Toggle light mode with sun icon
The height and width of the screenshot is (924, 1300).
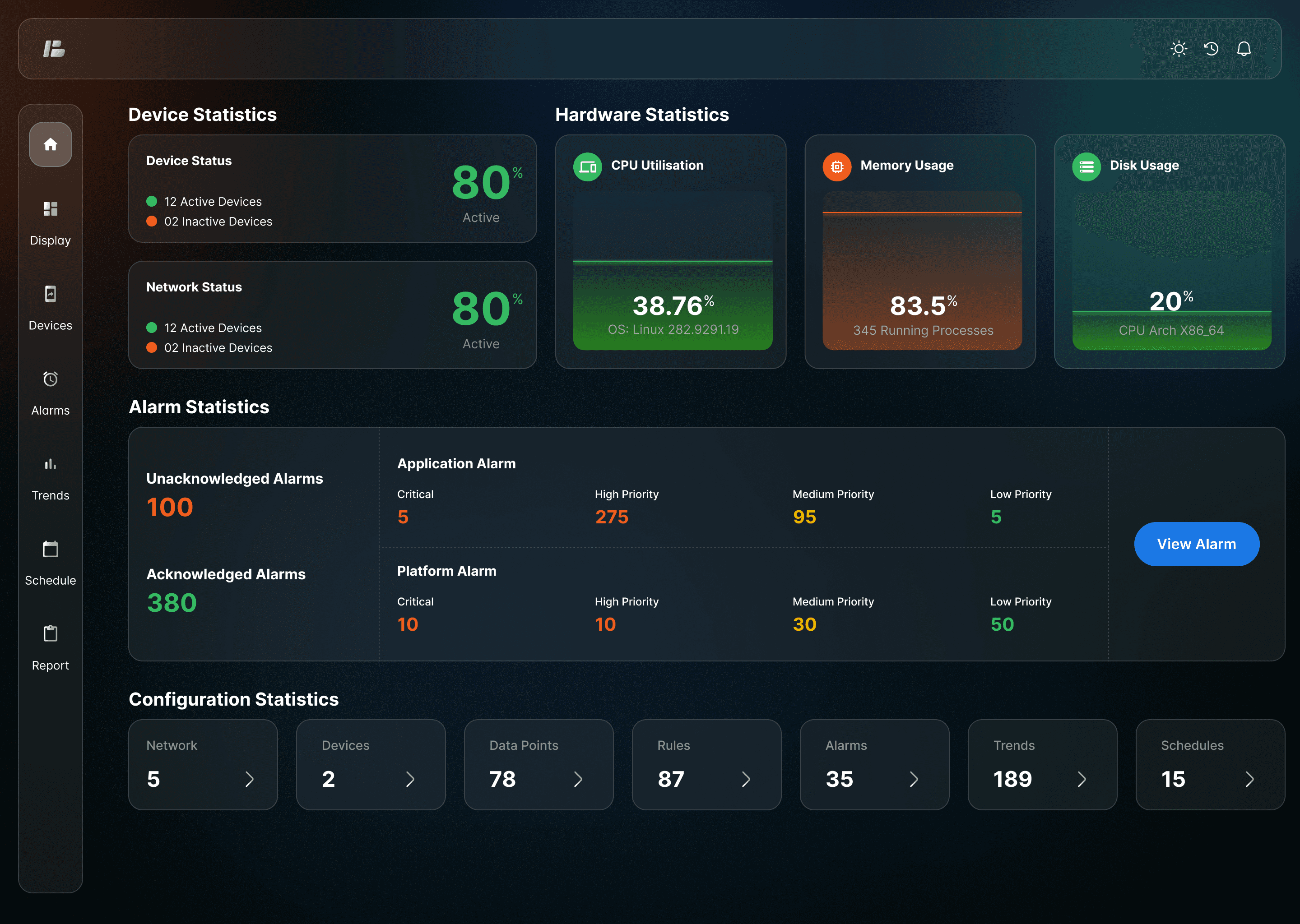click(1179, 49)
